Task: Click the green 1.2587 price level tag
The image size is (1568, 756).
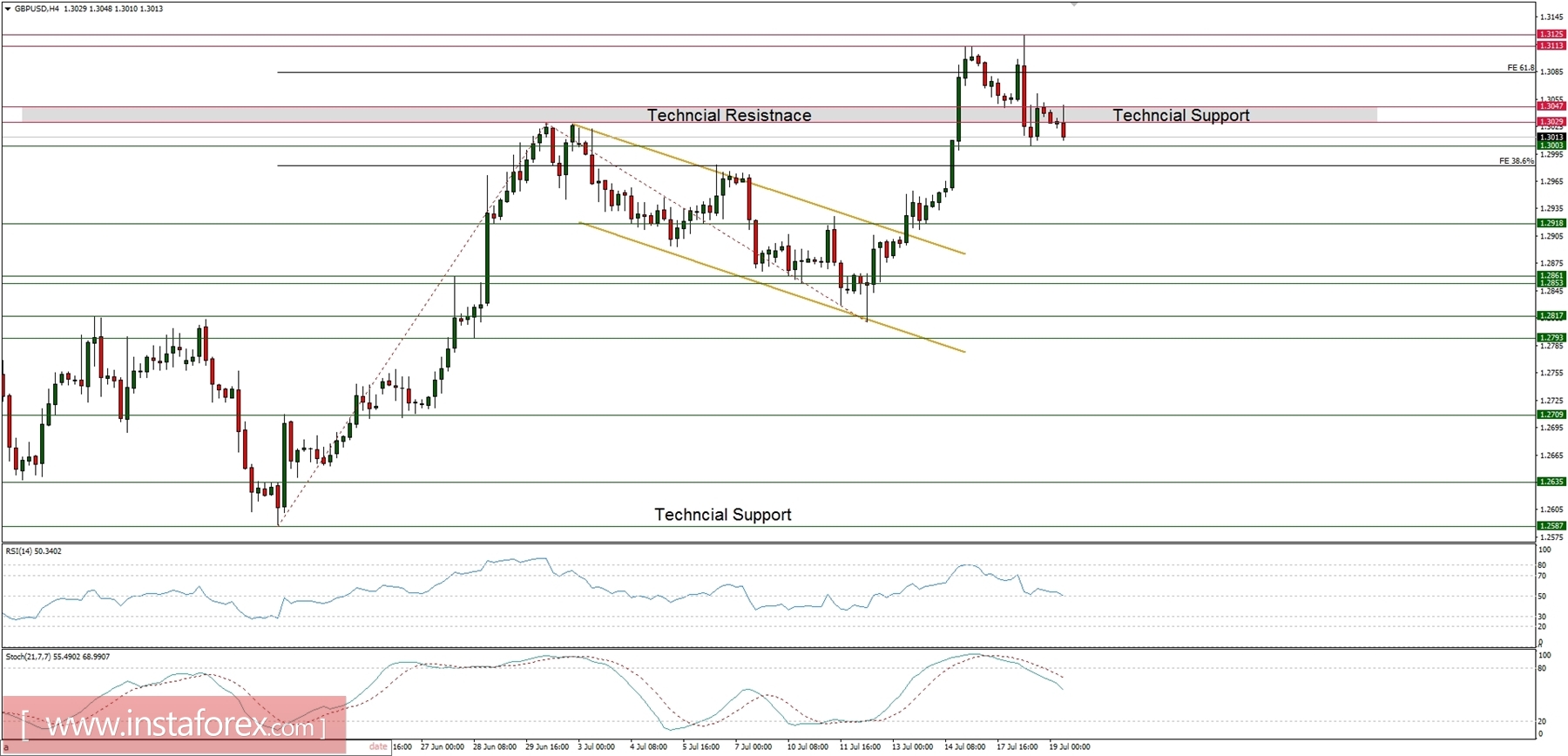Action: coord(1551,526)
